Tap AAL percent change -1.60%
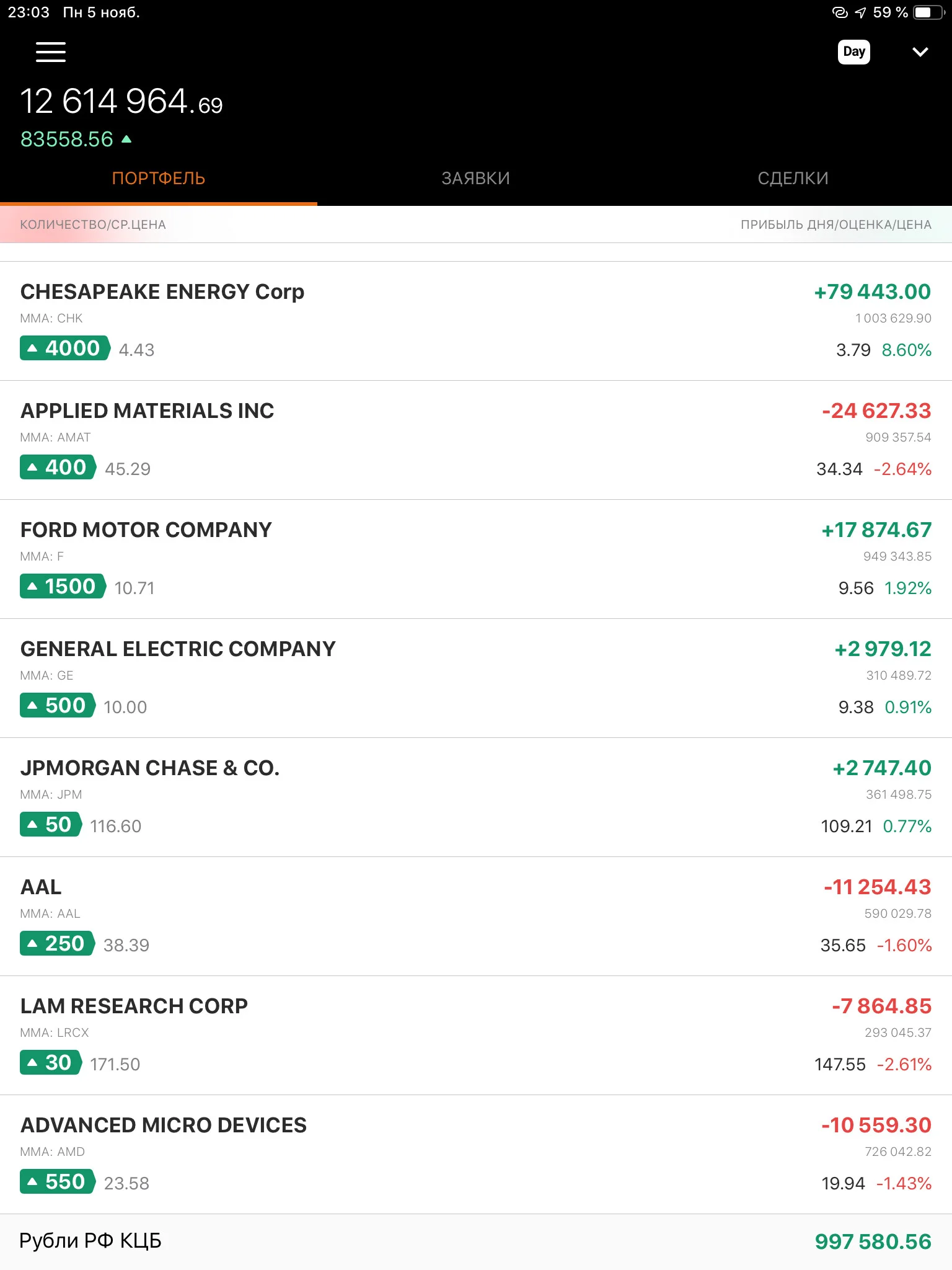The width and height of the screenshot is (952, 1270). coord(904,945)
